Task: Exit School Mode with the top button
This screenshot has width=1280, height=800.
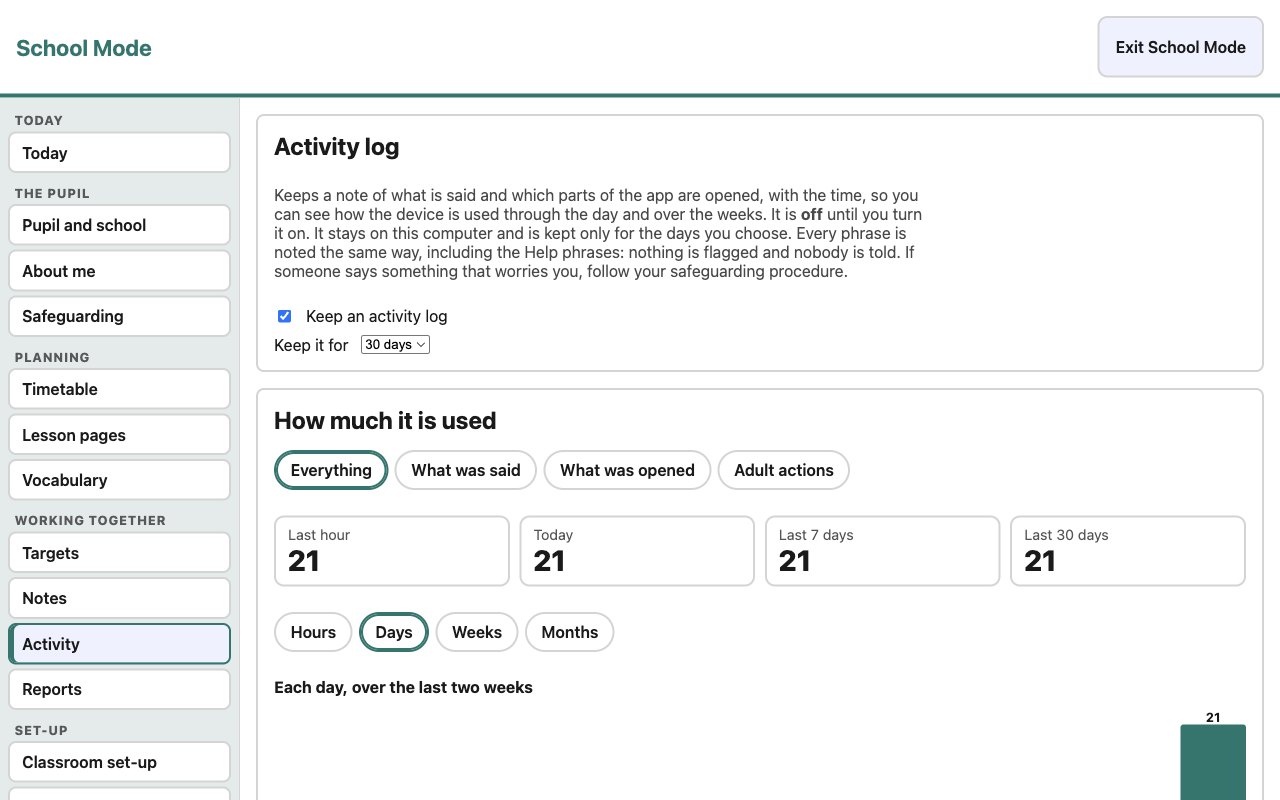Action: [1180, 47]
